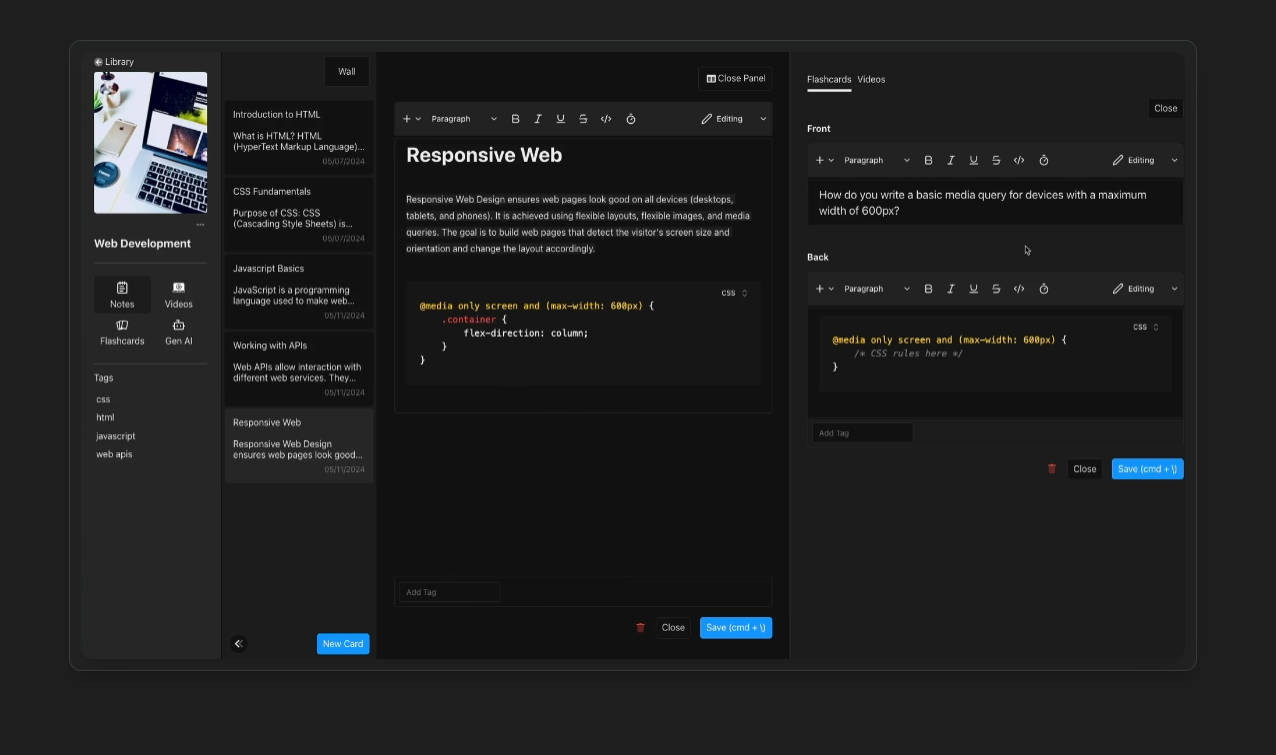Open the Gen AI section

click(x=179, y=332)
